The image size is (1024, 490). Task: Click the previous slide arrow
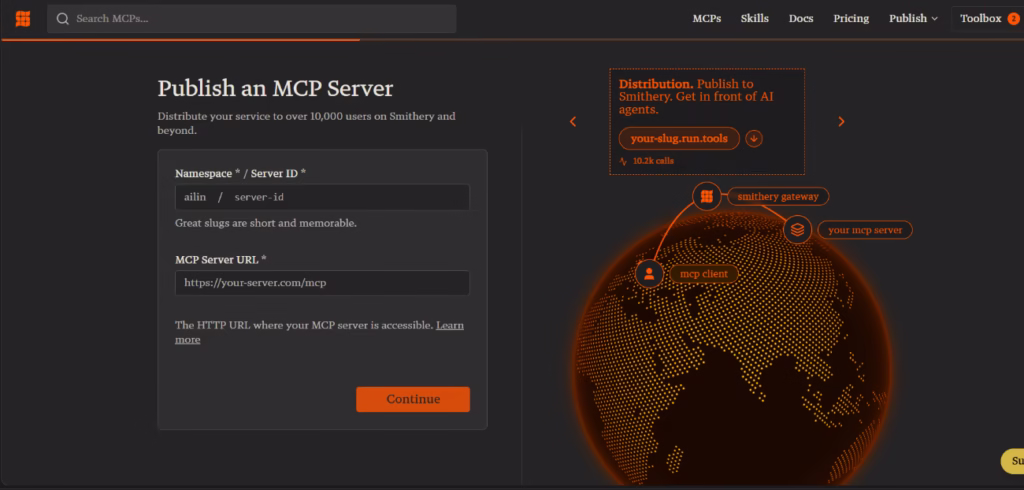573,122
